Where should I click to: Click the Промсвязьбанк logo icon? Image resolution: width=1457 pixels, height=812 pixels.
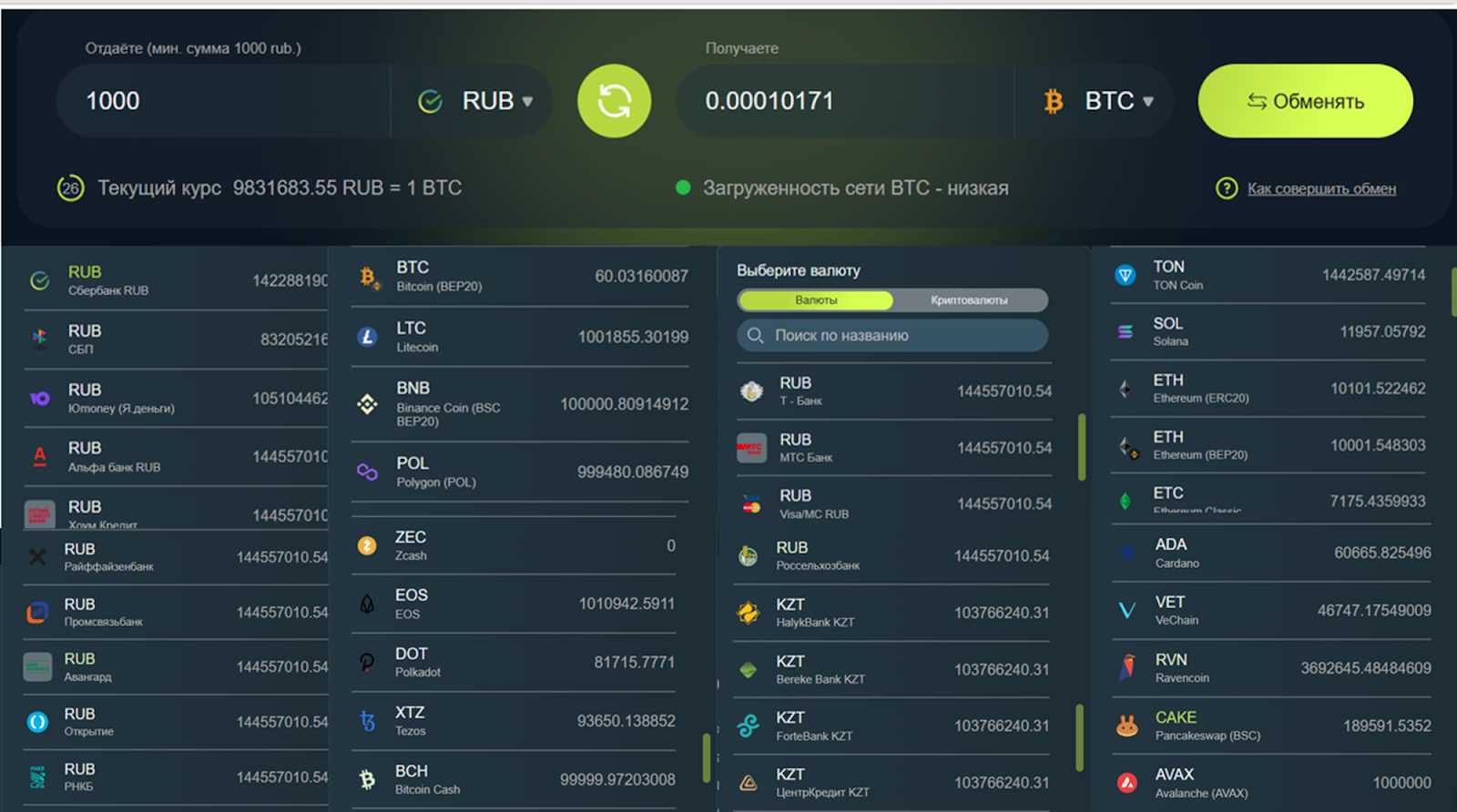pyautogui.click(x=37, y=613)
